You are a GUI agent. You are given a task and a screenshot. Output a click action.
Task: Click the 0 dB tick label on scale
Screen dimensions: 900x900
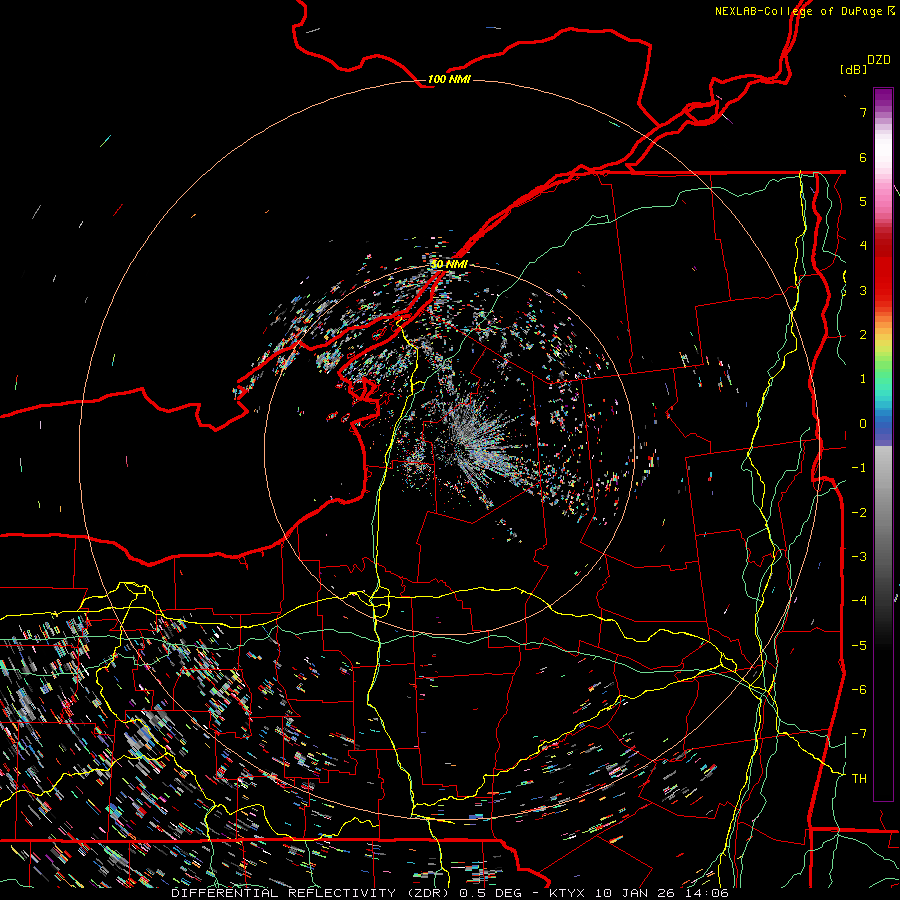863,424
